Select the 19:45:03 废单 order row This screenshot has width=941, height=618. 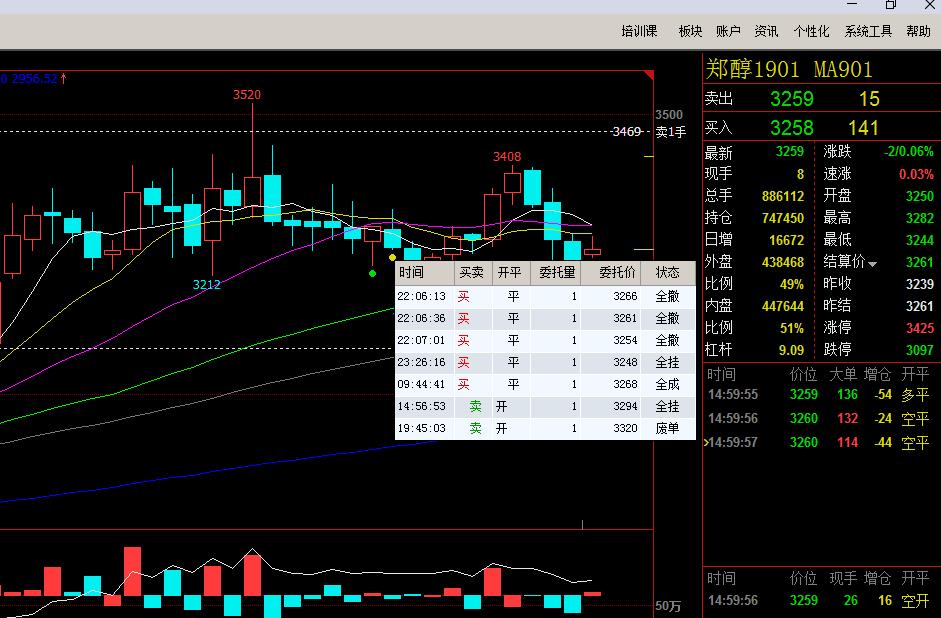[545, 428]
